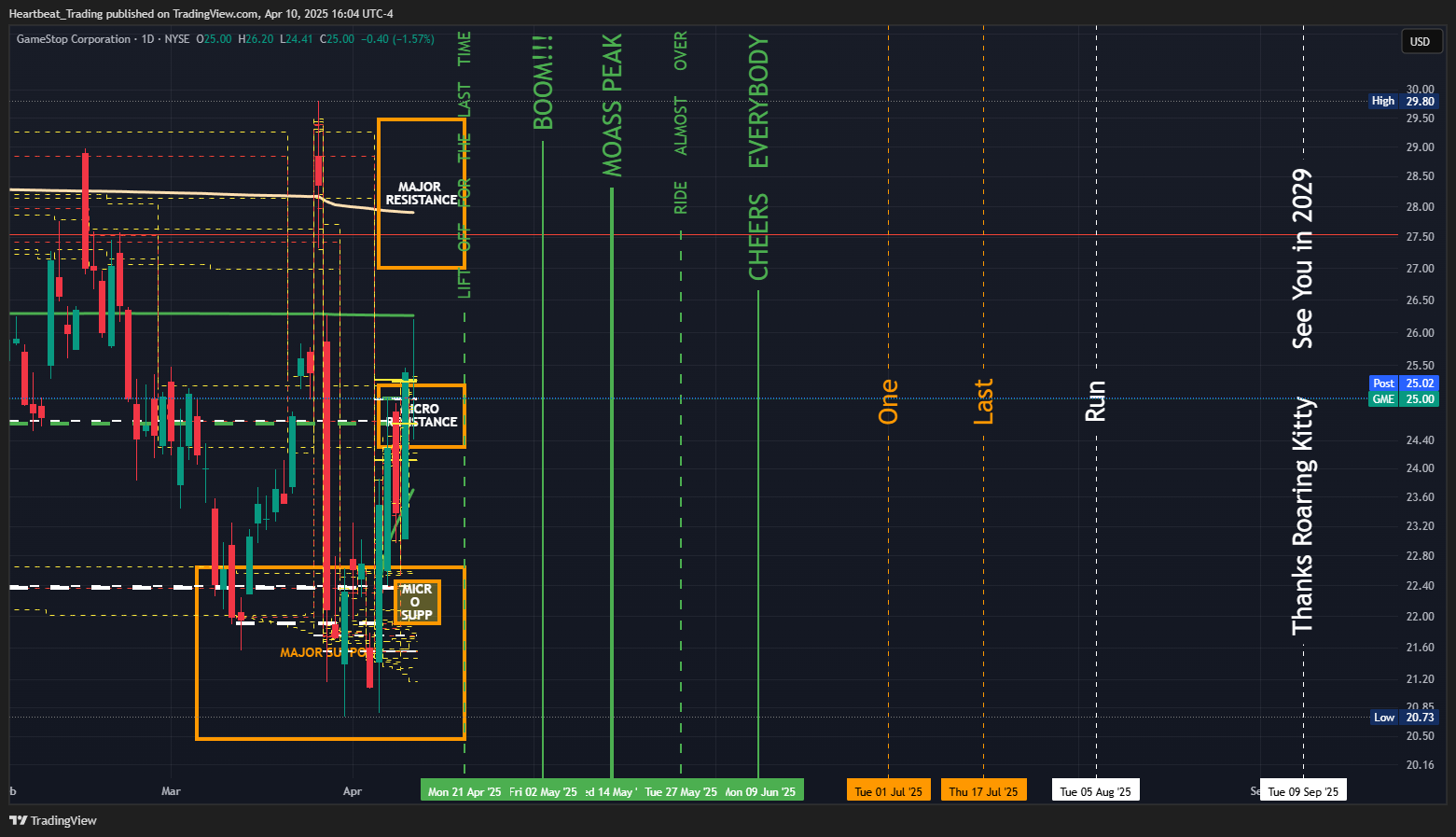Click the Tue 05 Aug '25 date label
Viewport: 1456px width, 837px height.
click(x=1095, y=791)
